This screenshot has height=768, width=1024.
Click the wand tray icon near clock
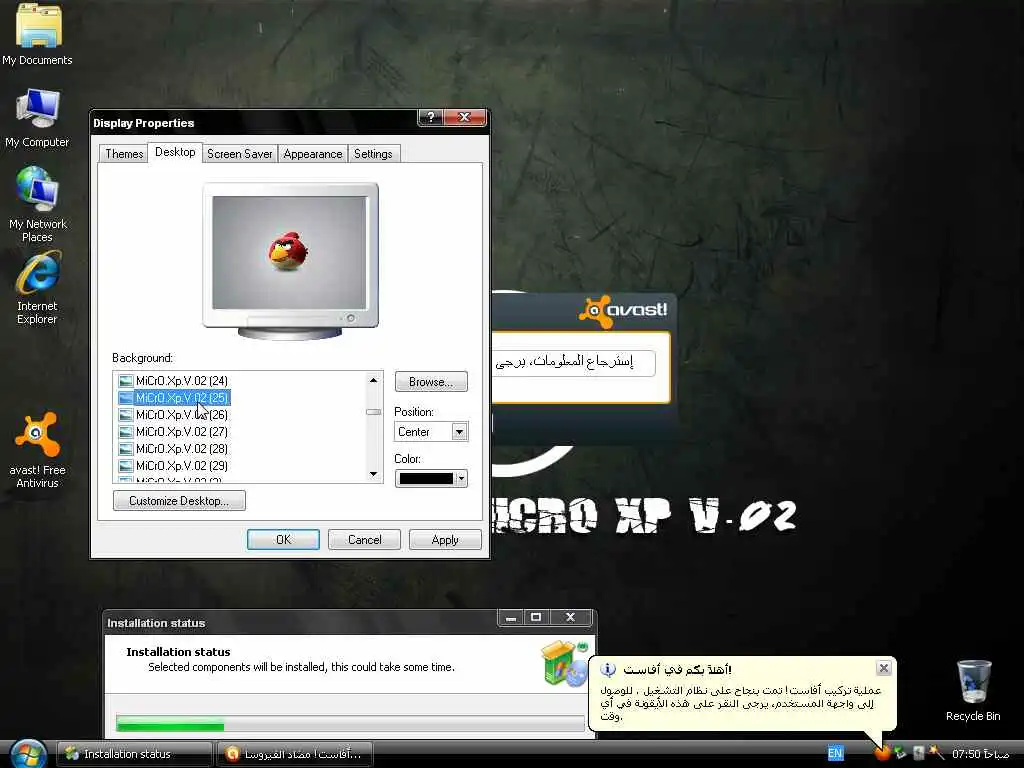936,753
